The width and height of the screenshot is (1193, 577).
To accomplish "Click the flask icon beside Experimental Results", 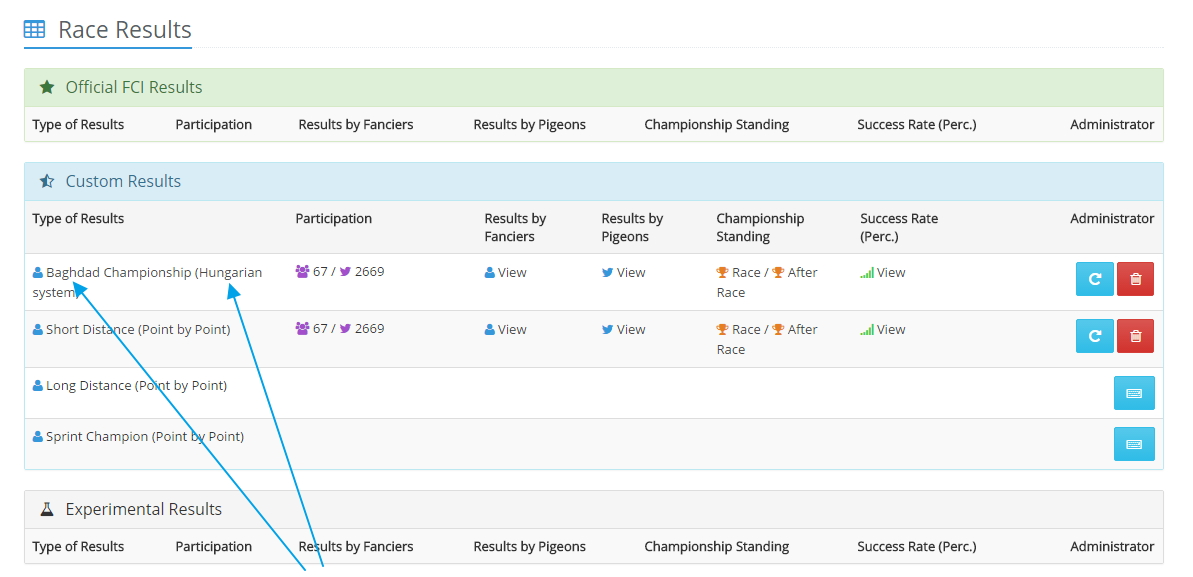I will [x=47, y=509].
